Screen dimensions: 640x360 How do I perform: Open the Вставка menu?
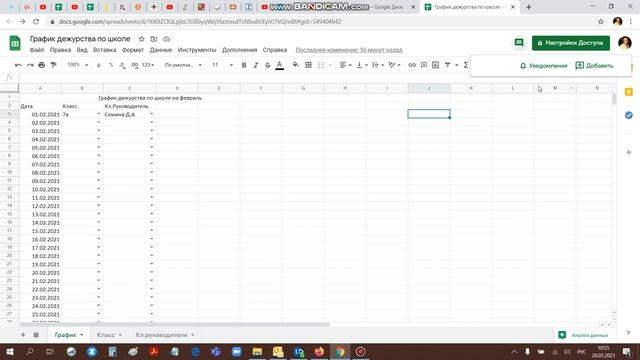coord(104,50)
